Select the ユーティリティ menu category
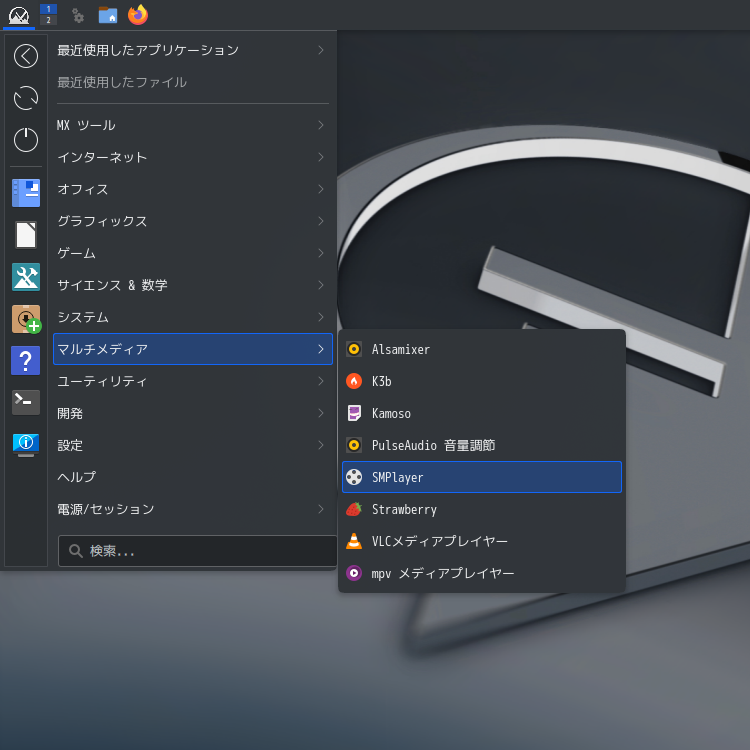Image resolution: width=750 pixels, height=750 pixels. click(x=193, y=381)
